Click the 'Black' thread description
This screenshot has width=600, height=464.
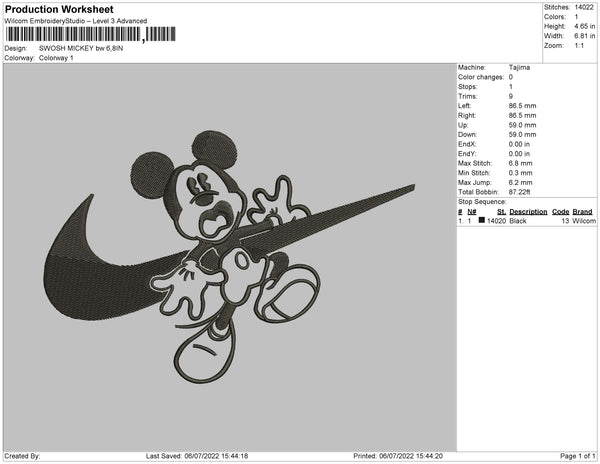tap(518, 221)
